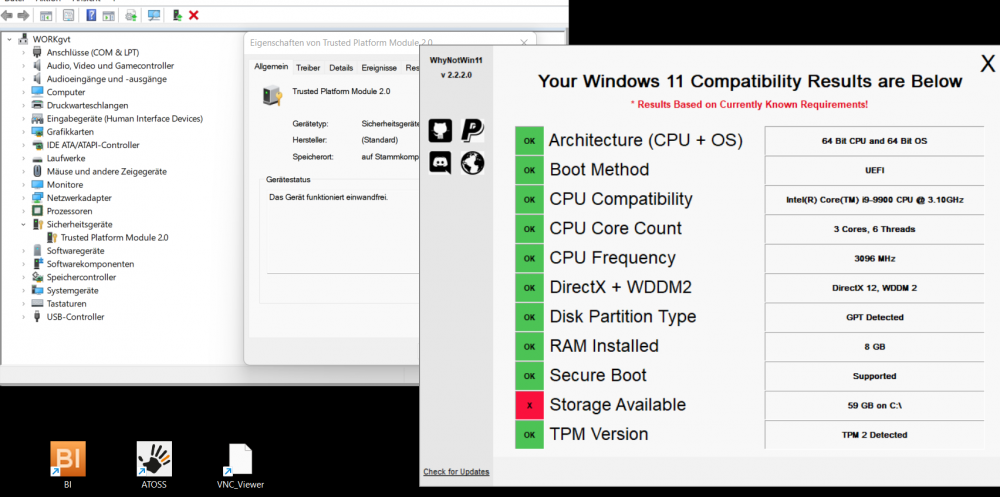
Task: Expand the Grafikkarten node
Action: point(24,131)
